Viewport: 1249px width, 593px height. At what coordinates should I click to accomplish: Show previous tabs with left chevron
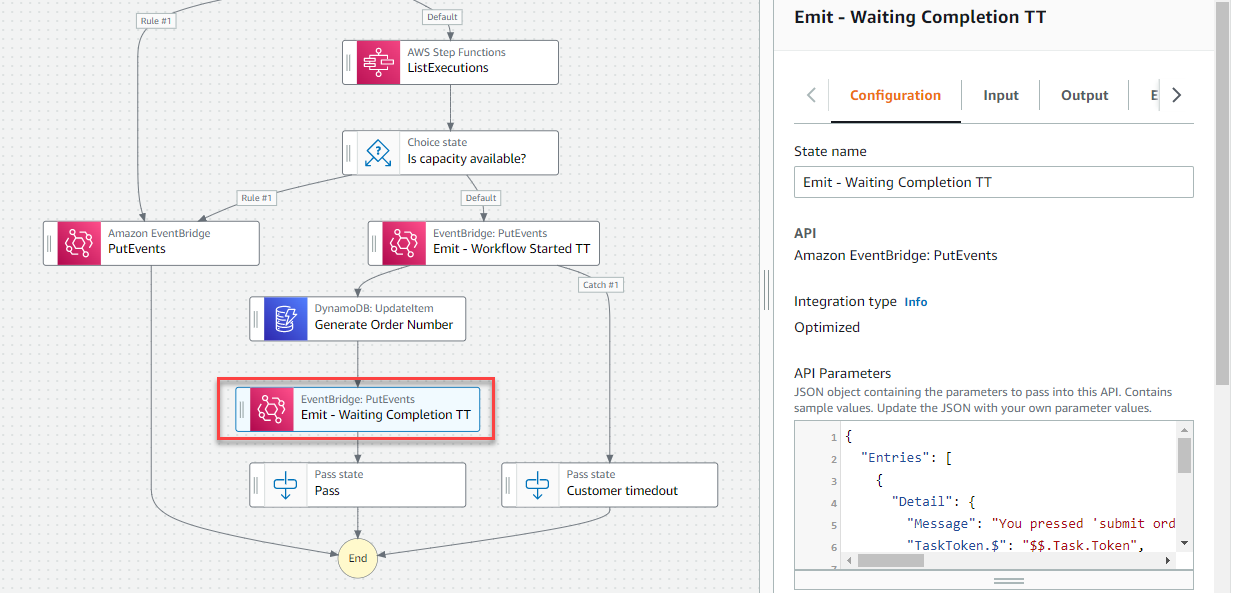tap(811, 95)
